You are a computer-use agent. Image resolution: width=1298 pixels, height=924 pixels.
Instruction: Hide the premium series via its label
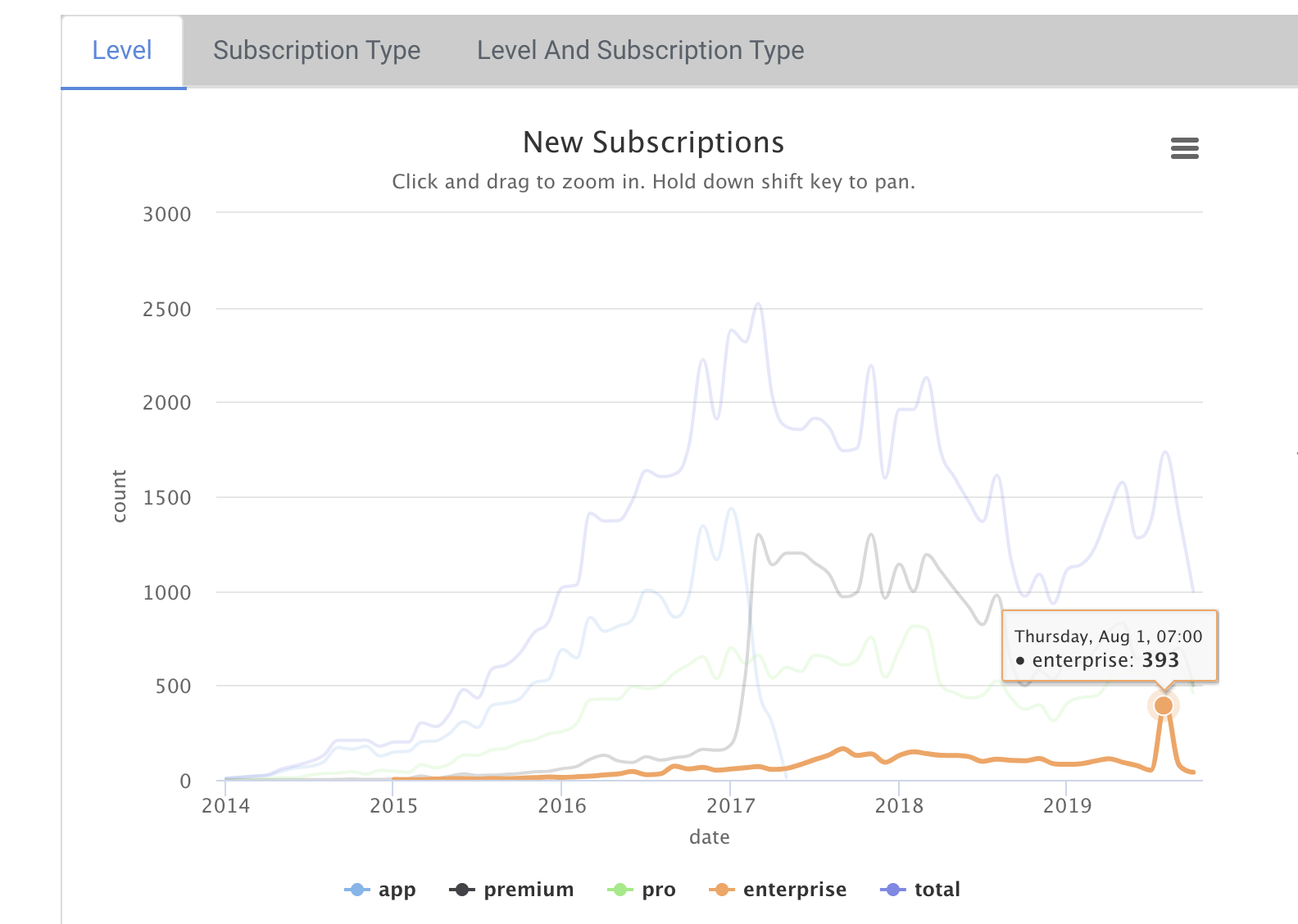pyautogui.click(x=529, y=890)
